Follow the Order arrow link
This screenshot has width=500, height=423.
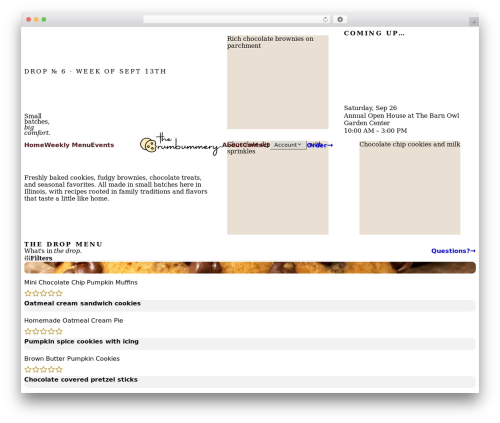coord(320,145)
